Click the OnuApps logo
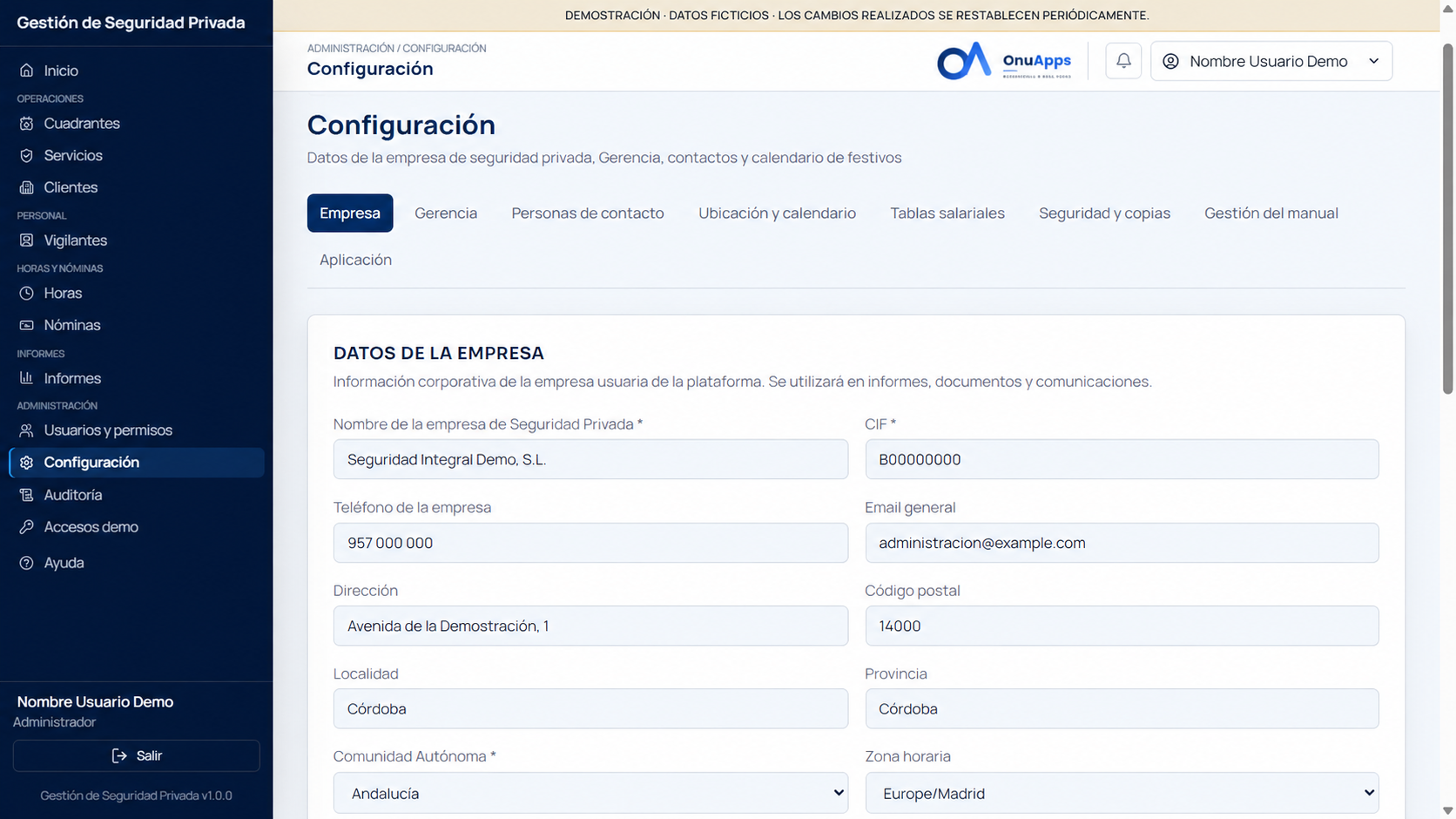The height and width of the screenshot is (819, 1456). [x=1004, y=61]
